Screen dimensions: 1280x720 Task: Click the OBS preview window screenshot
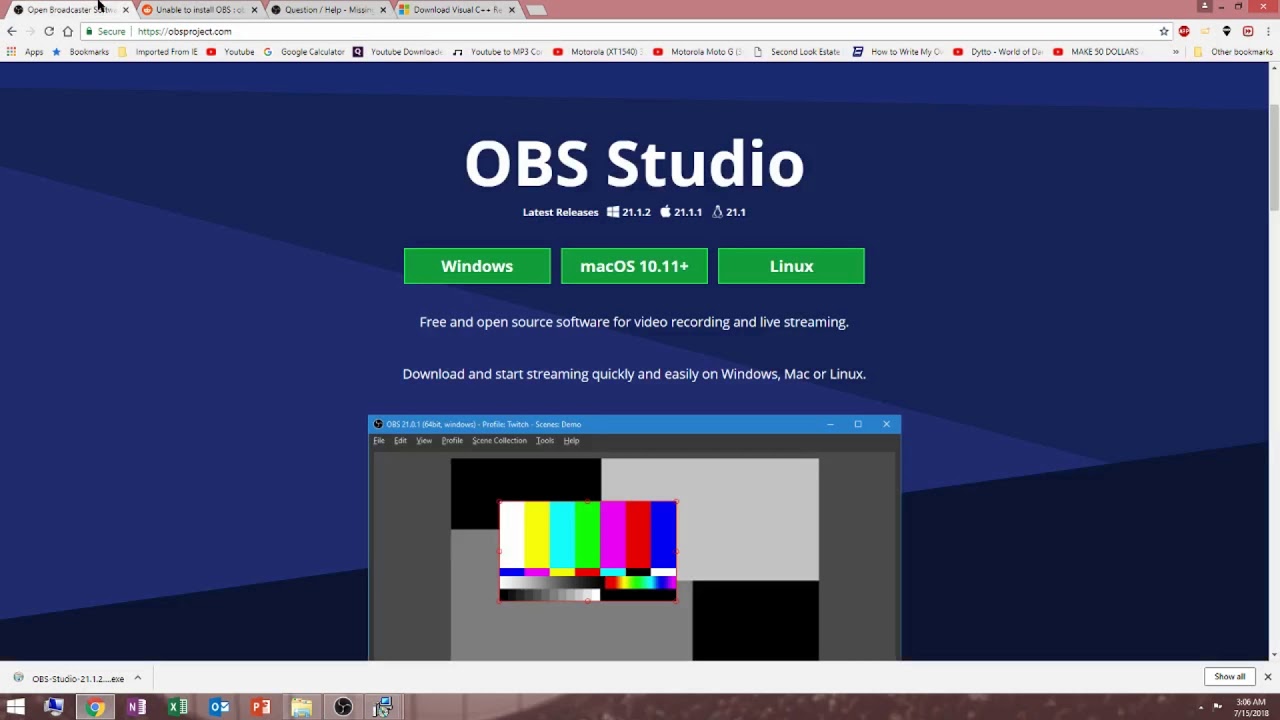(634, 538)
